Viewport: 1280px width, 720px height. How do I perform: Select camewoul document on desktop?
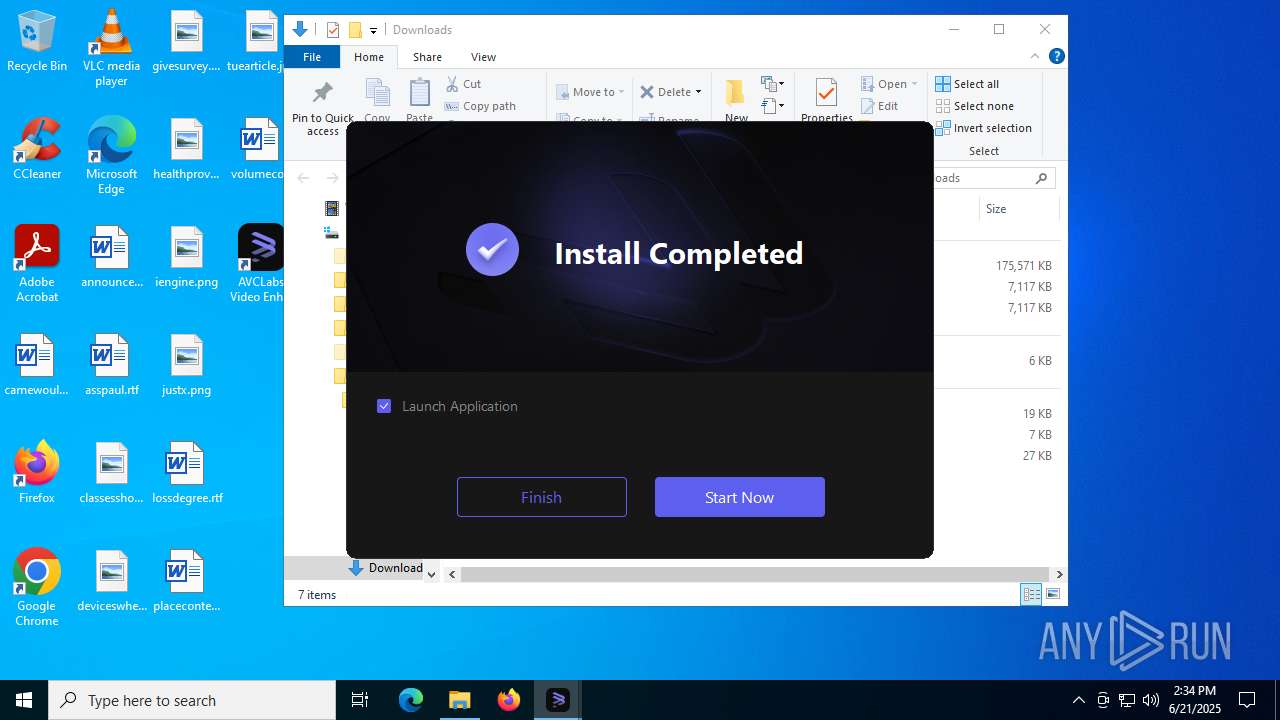coord(37,365)
